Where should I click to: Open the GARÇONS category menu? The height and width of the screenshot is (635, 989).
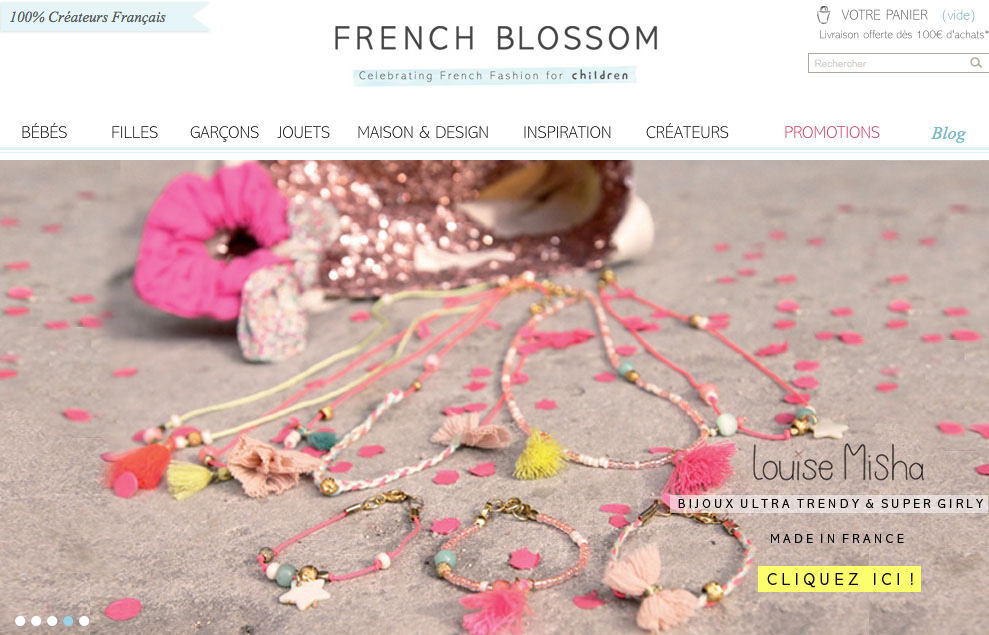[225, 132]
